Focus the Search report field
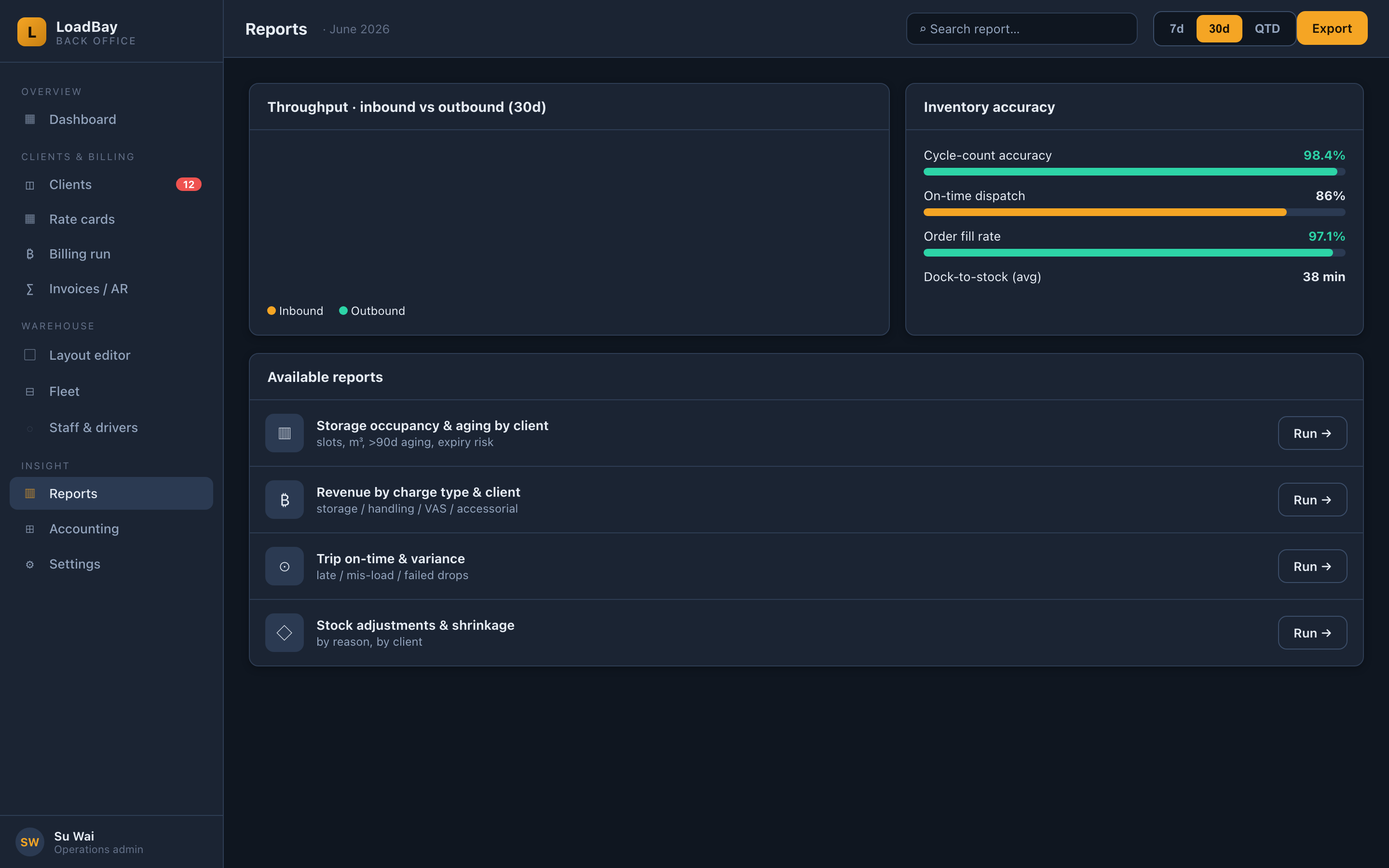Screen dimensions: 1389x868 pyautogui.click(x=1021, y=29)
